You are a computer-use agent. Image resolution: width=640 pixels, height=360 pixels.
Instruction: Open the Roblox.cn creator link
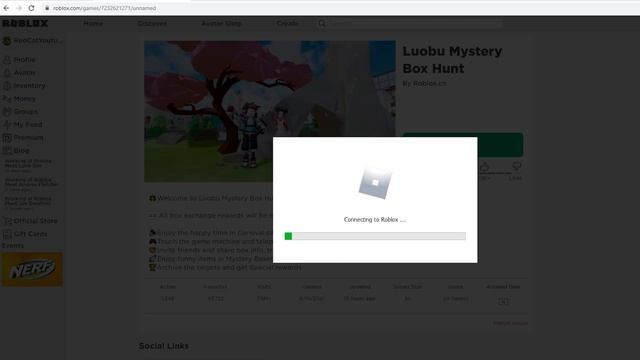[x=430, y=83]
